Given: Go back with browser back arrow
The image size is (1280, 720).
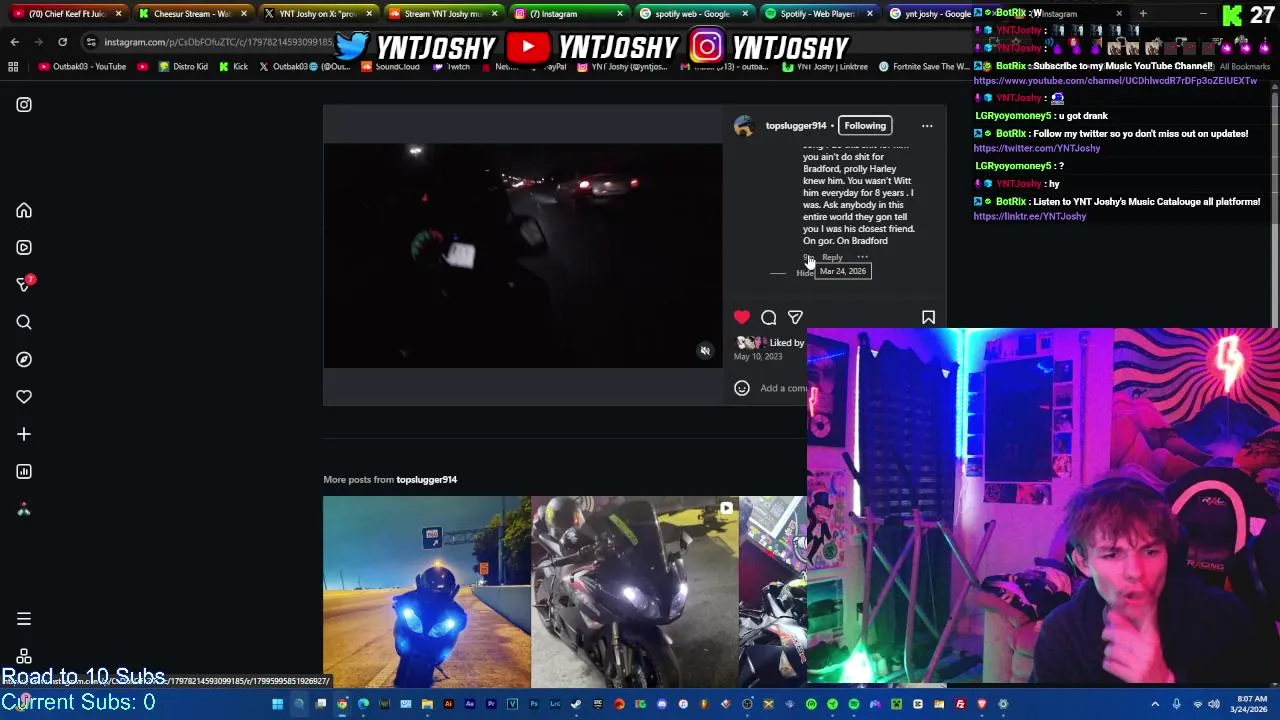Looking at the screenshot, I should pos(14,42).
